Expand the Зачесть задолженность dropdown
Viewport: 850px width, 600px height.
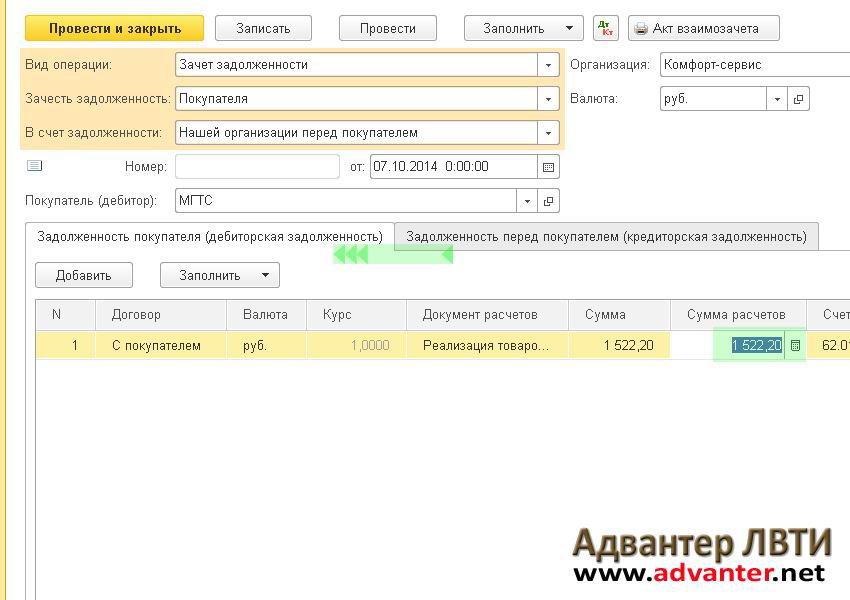click(548, 99)
